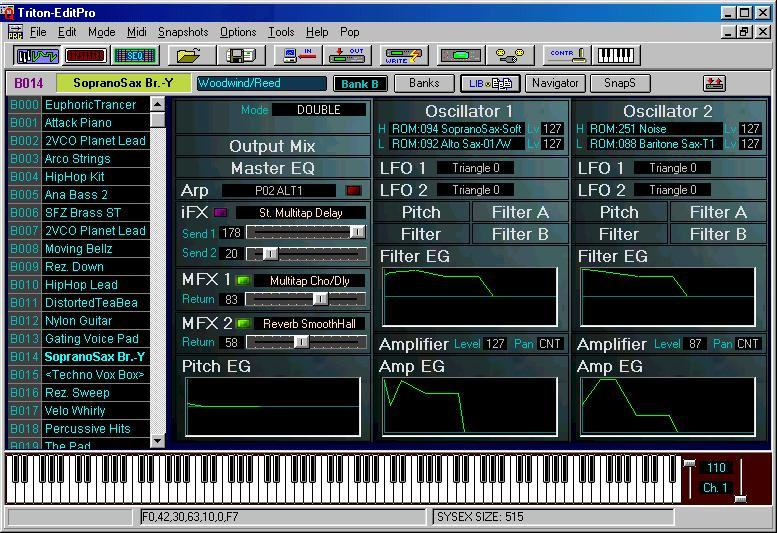The height and width of the screenshot is (533, 777).
Task: Click the Navigator button
Action: (554, 83)
